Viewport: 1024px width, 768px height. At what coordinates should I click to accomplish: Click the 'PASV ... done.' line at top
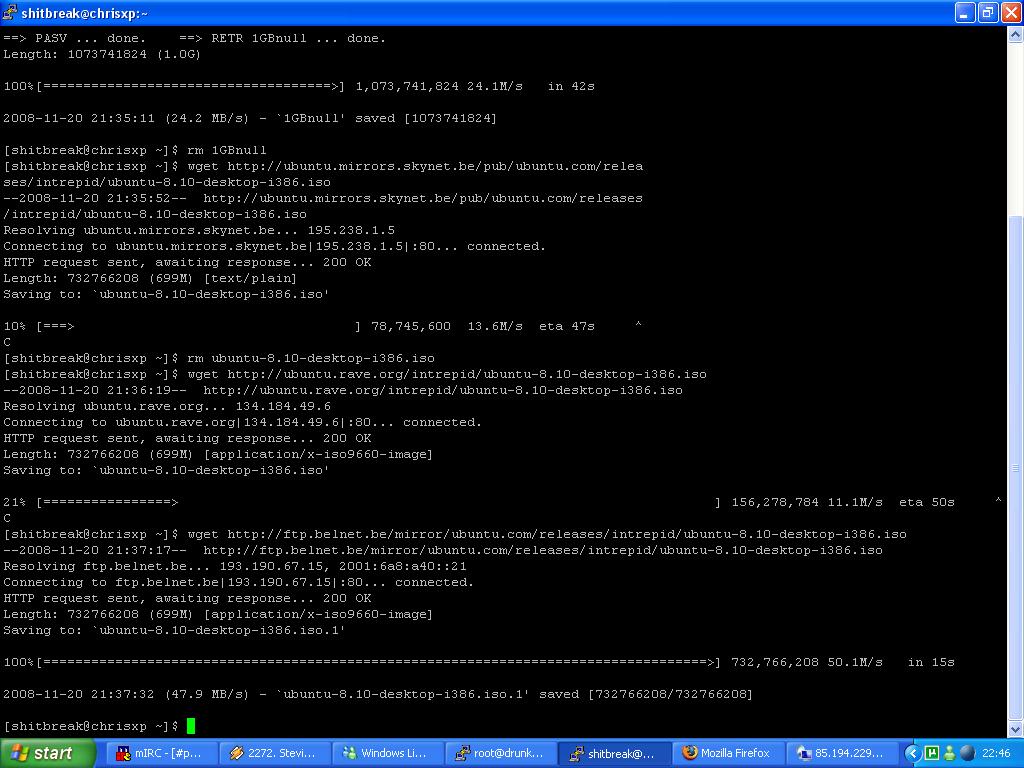[195, 39]
